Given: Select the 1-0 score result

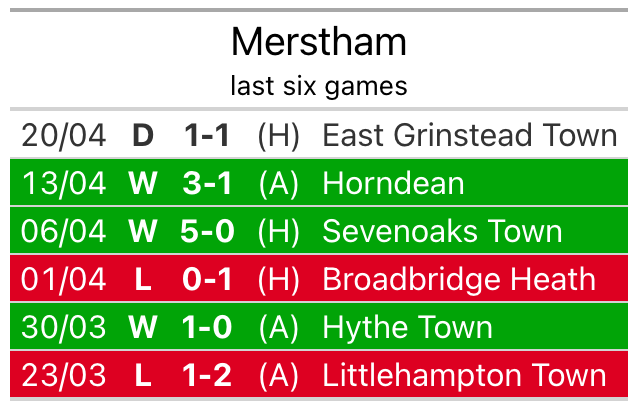Looking at the screenshot, I should [208, 327].
